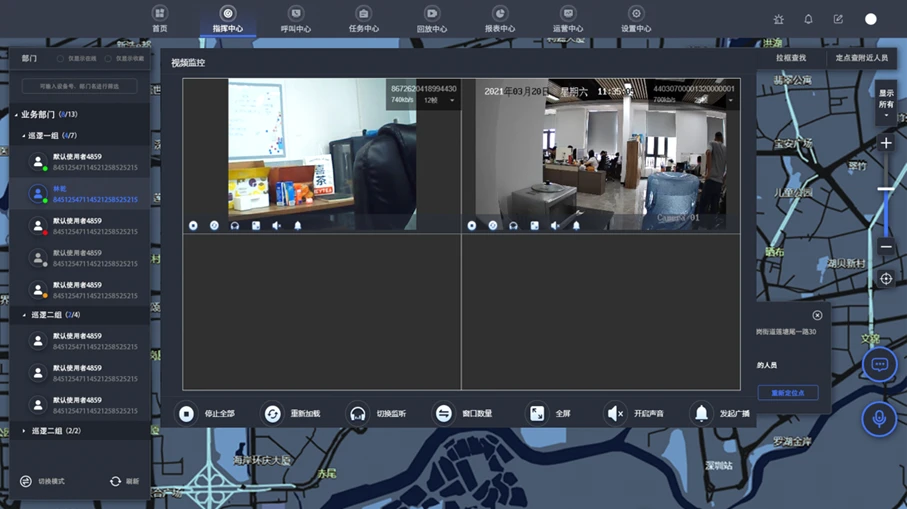Image resolution: width=907 pixels, height=509 pixels.
Task: Collapse the 巡逻一组 group
Action: click(x=24, y=135)
